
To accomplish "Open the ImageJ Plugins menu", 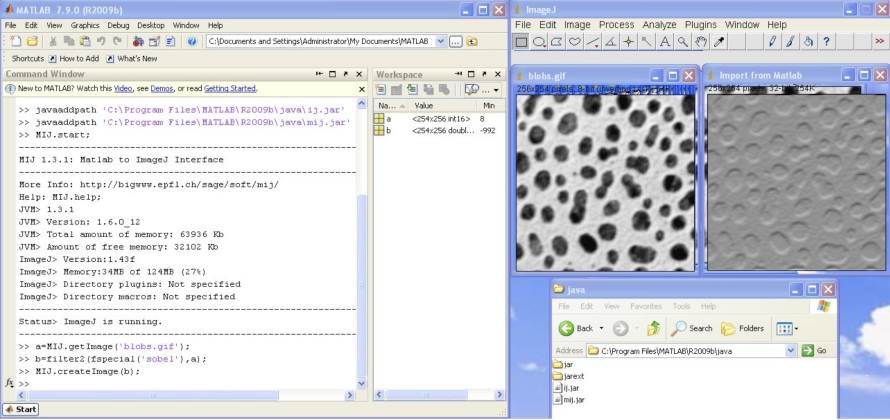I will pos(701,24).
